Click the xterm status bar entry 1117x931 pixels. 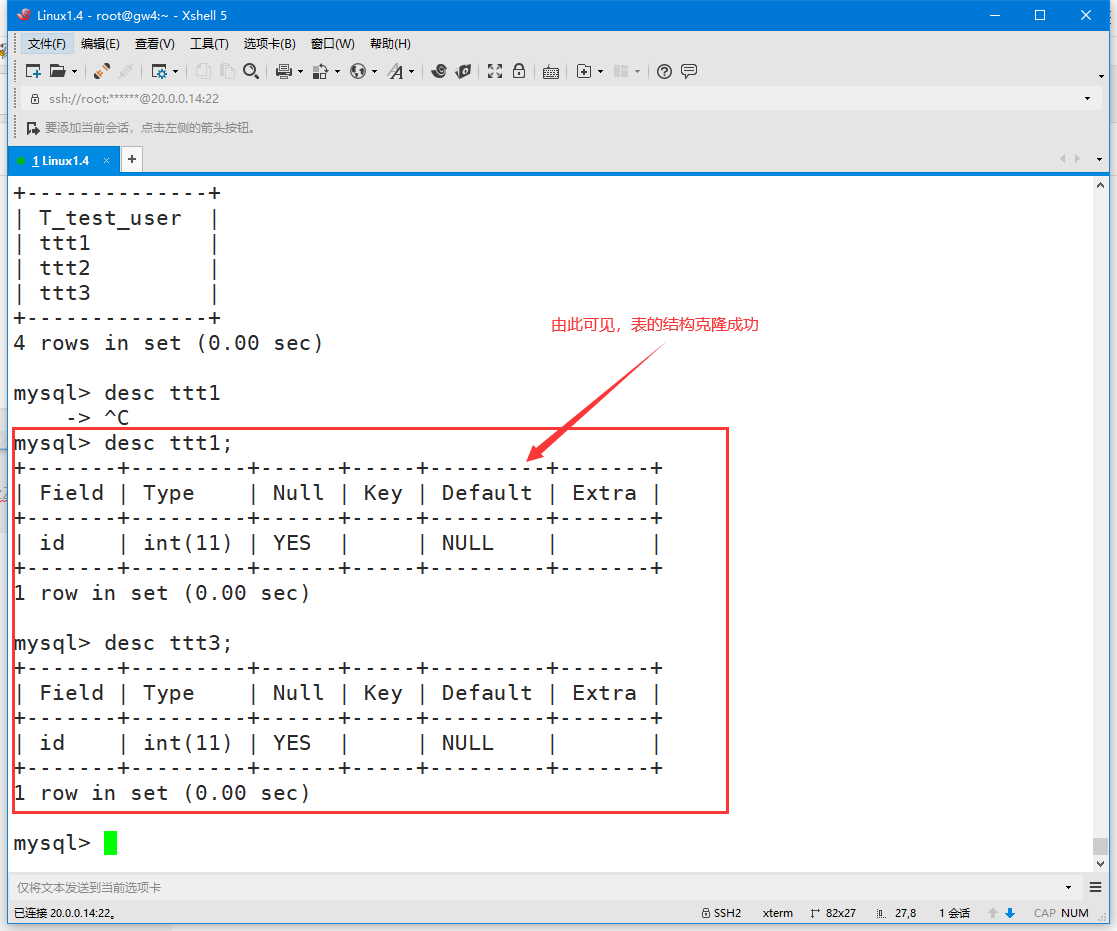coord(778,913)
